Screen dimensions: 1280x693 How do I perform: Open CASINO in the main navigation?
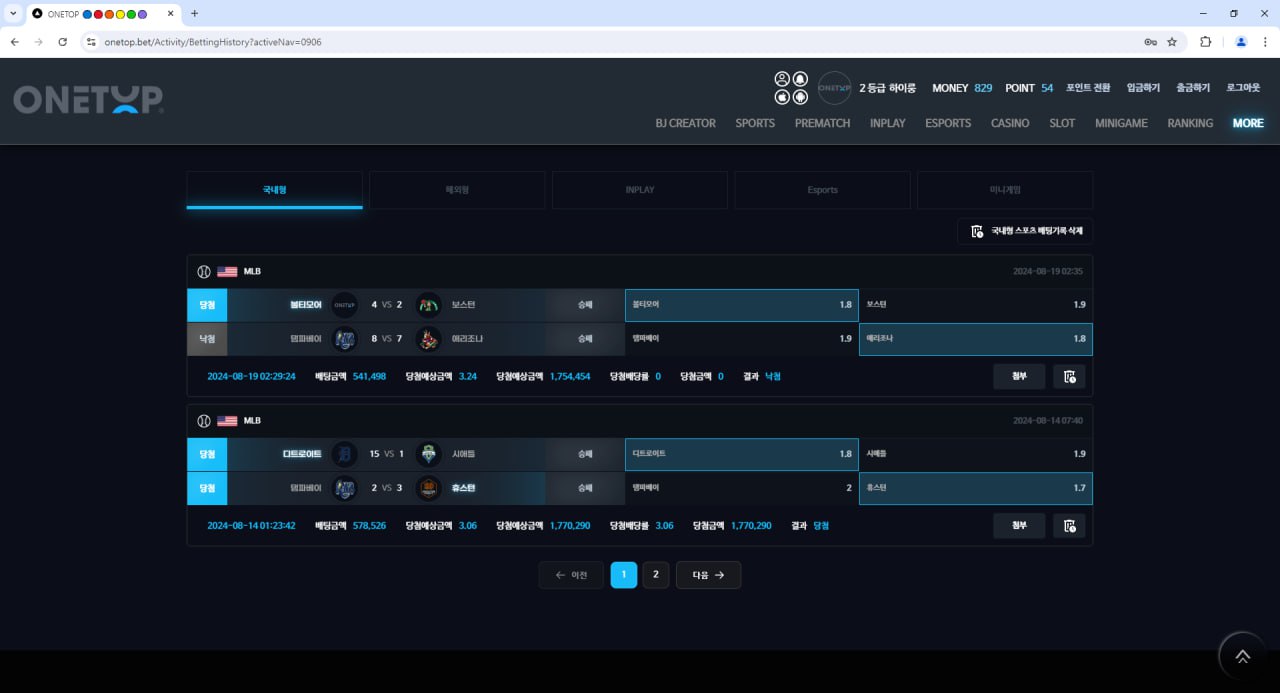1009,123
